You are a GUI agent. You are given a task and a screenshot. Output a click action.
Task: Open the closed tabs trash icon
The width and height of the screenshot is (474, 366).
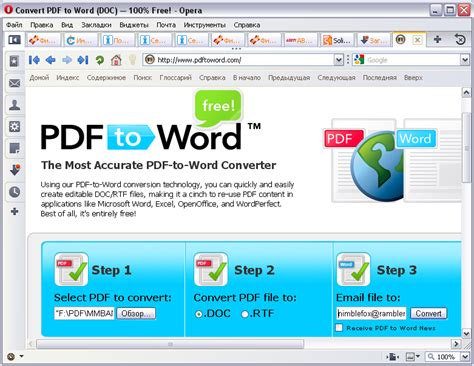460,40
